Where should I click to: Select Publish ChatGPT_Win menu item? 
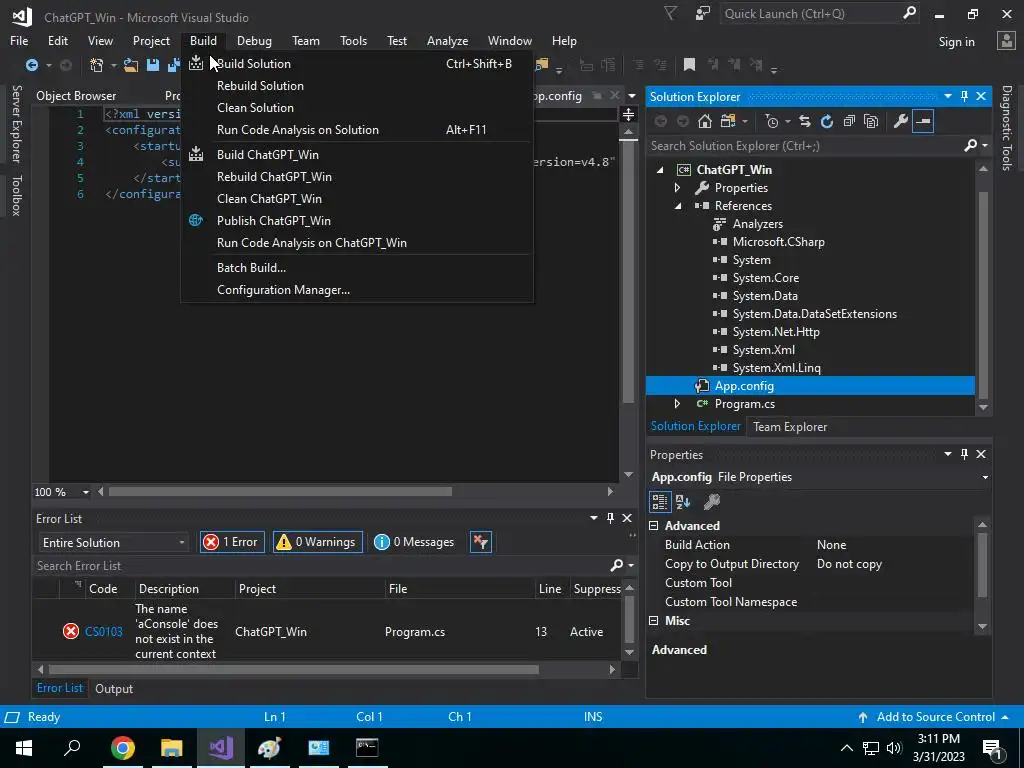coord(357,221)
